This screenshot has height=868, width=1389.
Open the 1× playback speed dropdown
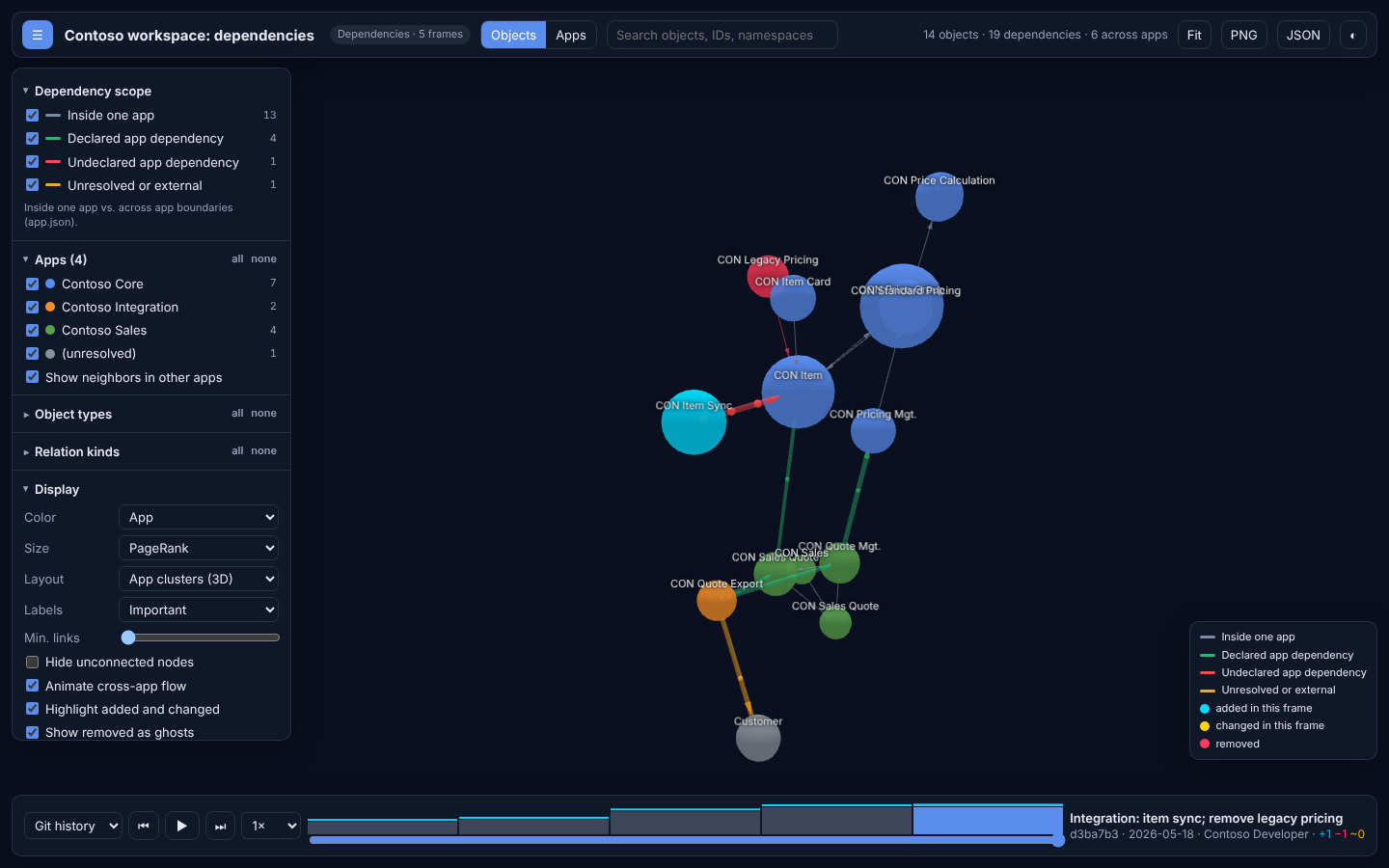(x=271, y=826)
